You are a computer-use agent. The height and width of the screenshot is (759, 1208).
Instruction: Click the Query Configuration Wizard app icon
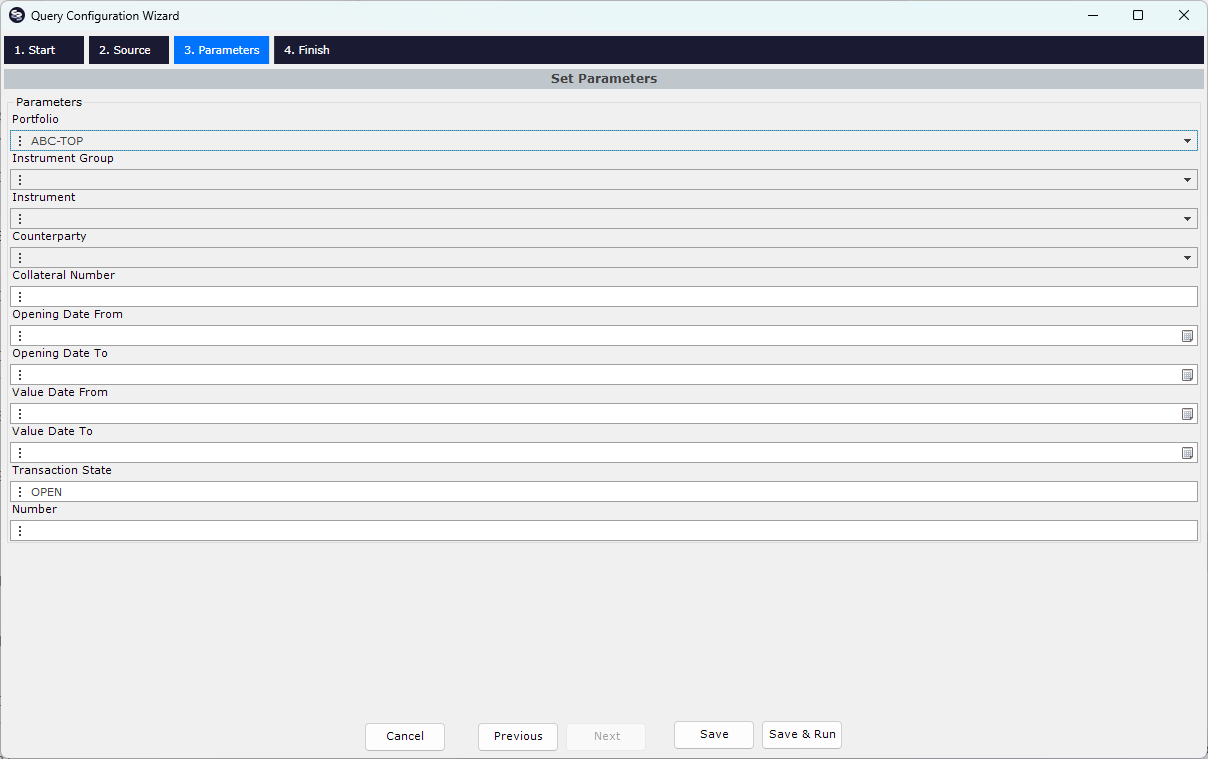click(16, 16)
